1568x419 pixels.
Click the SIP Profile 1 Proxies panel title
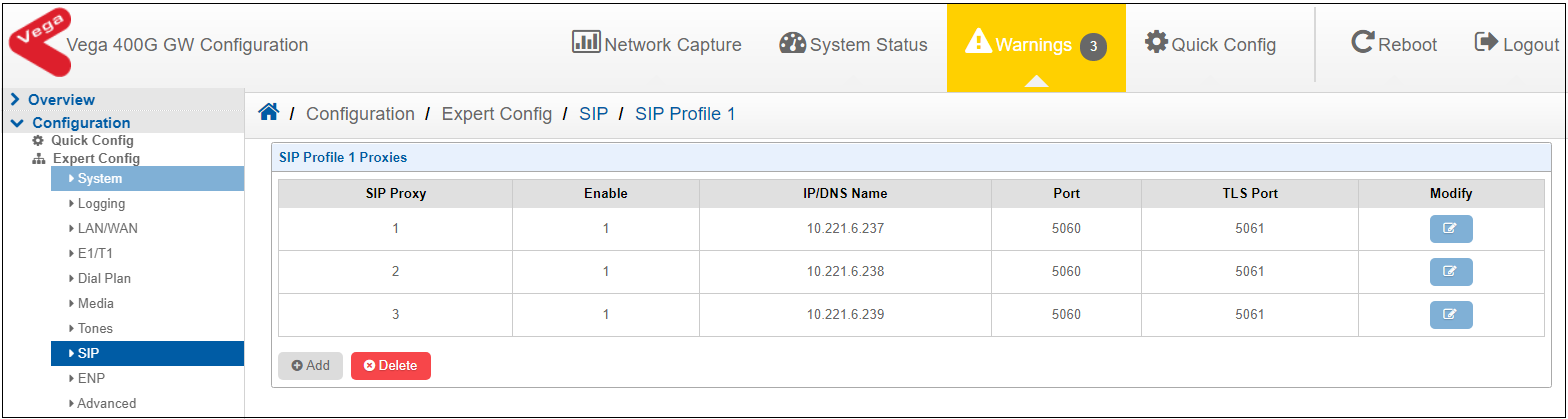pyautogui.click(x=342, y=158)
